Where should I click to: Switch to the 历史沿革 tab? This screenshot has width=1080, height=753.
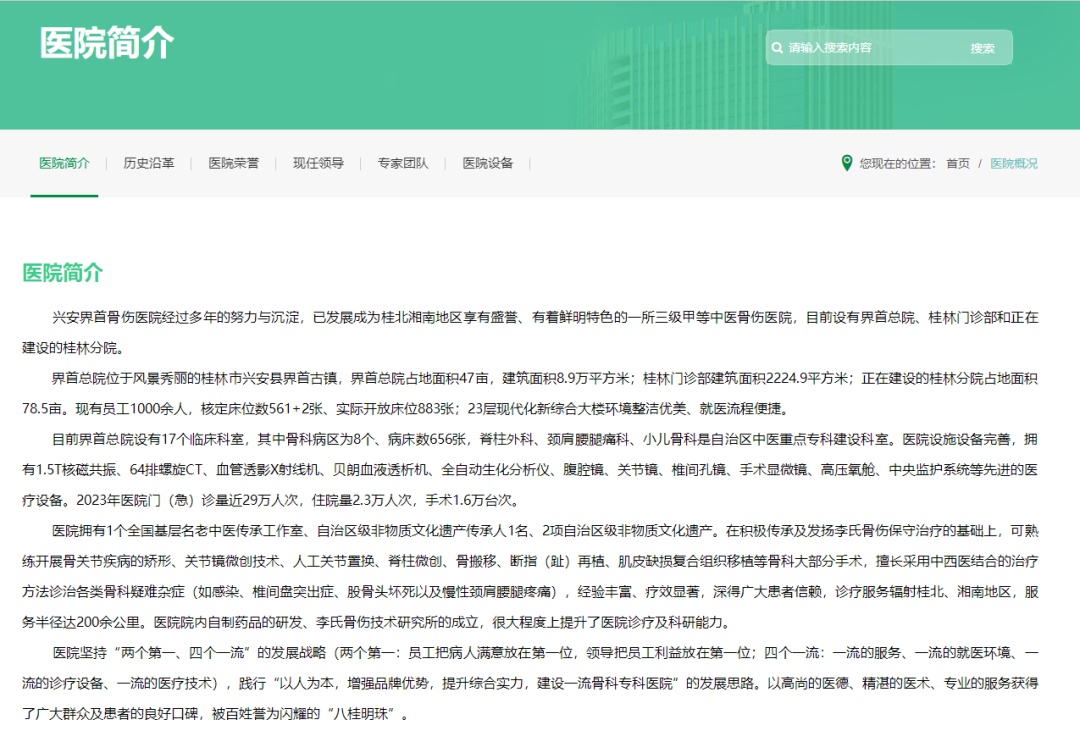[149, 163]
